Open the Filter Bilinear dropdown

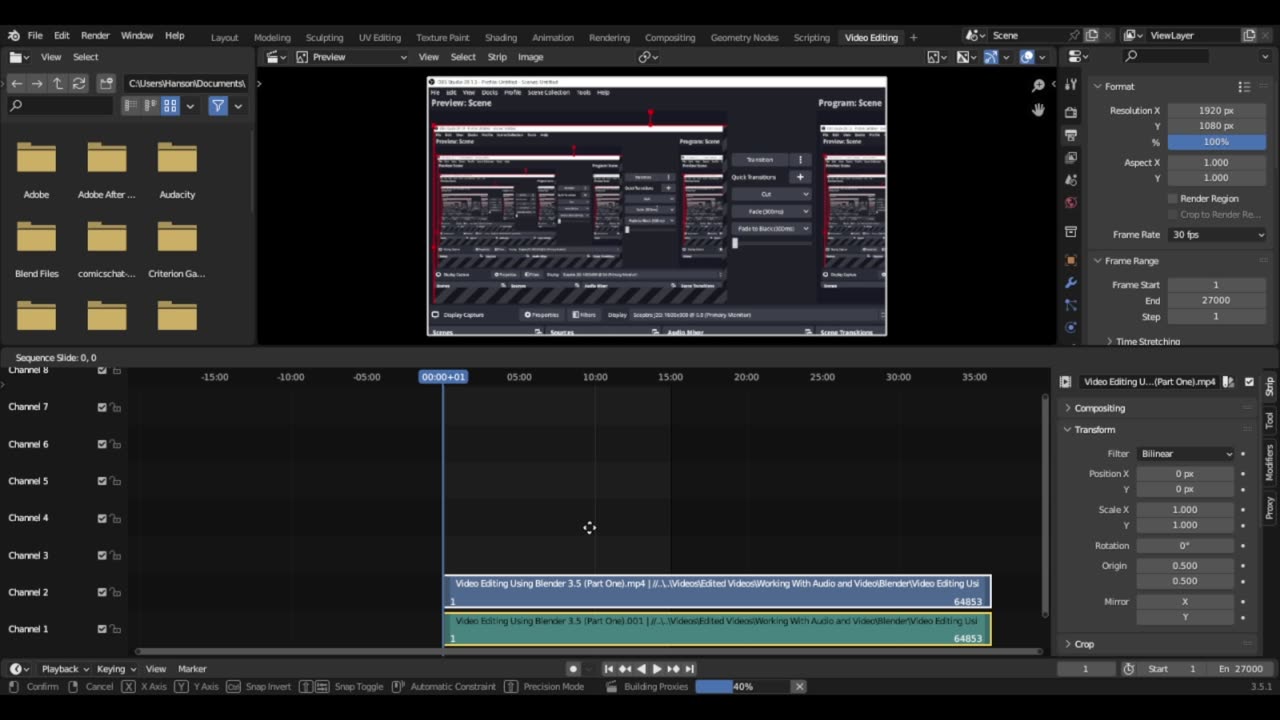(x=1185, y=453)
